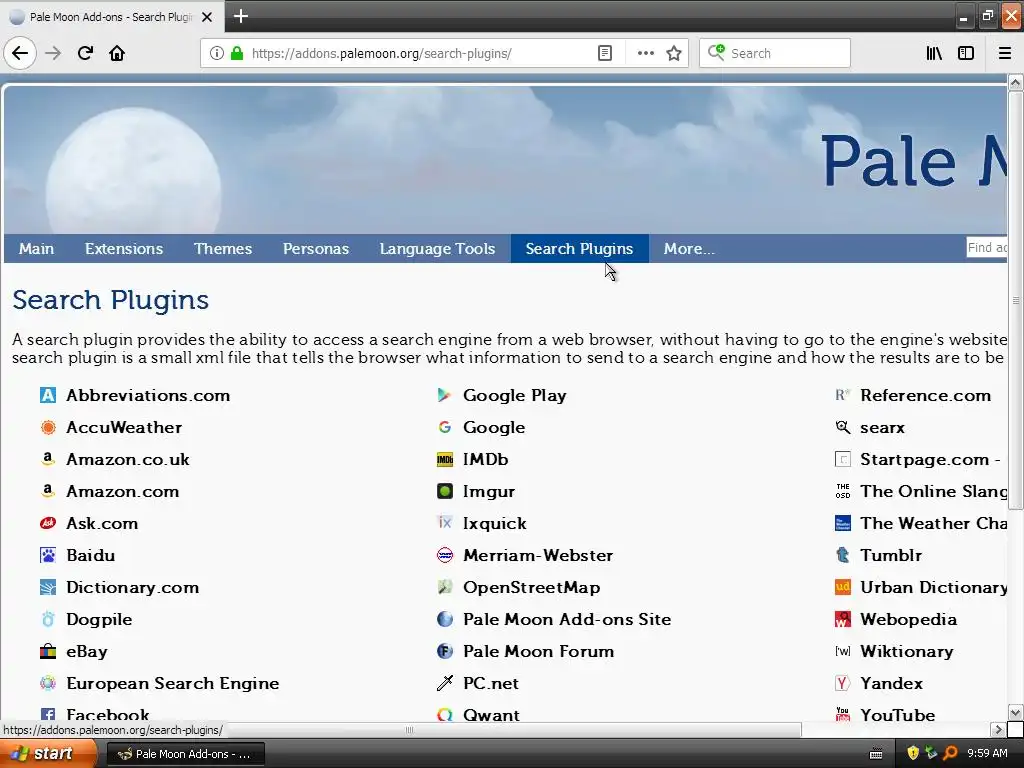The height and width of the screenshot is (768, 1024).
Task: Expand the More... navigation menu
Action: click(689, 249)
